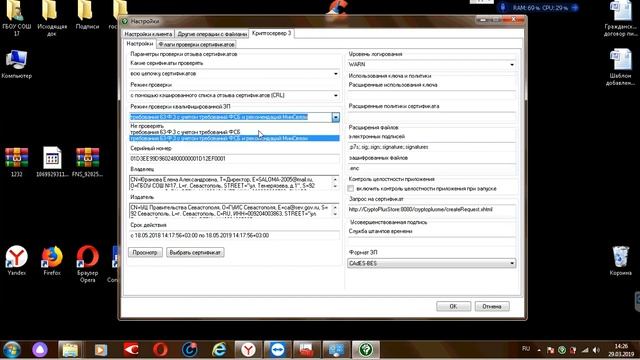Switch to Yandex browser in the taskbar
This screenshot has width=640, height=360.
tap(248, 350)
